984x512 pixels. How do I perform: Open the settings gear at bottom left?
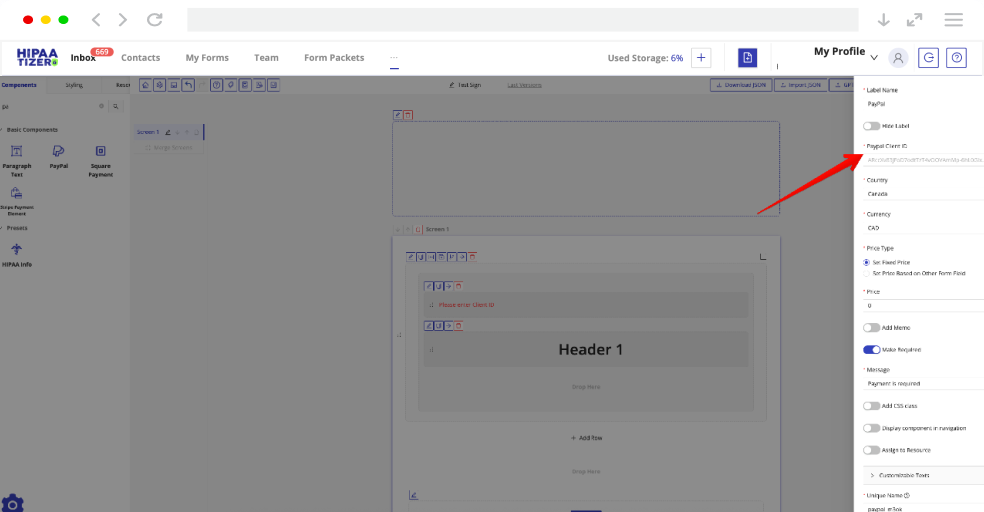click(12, 502)
